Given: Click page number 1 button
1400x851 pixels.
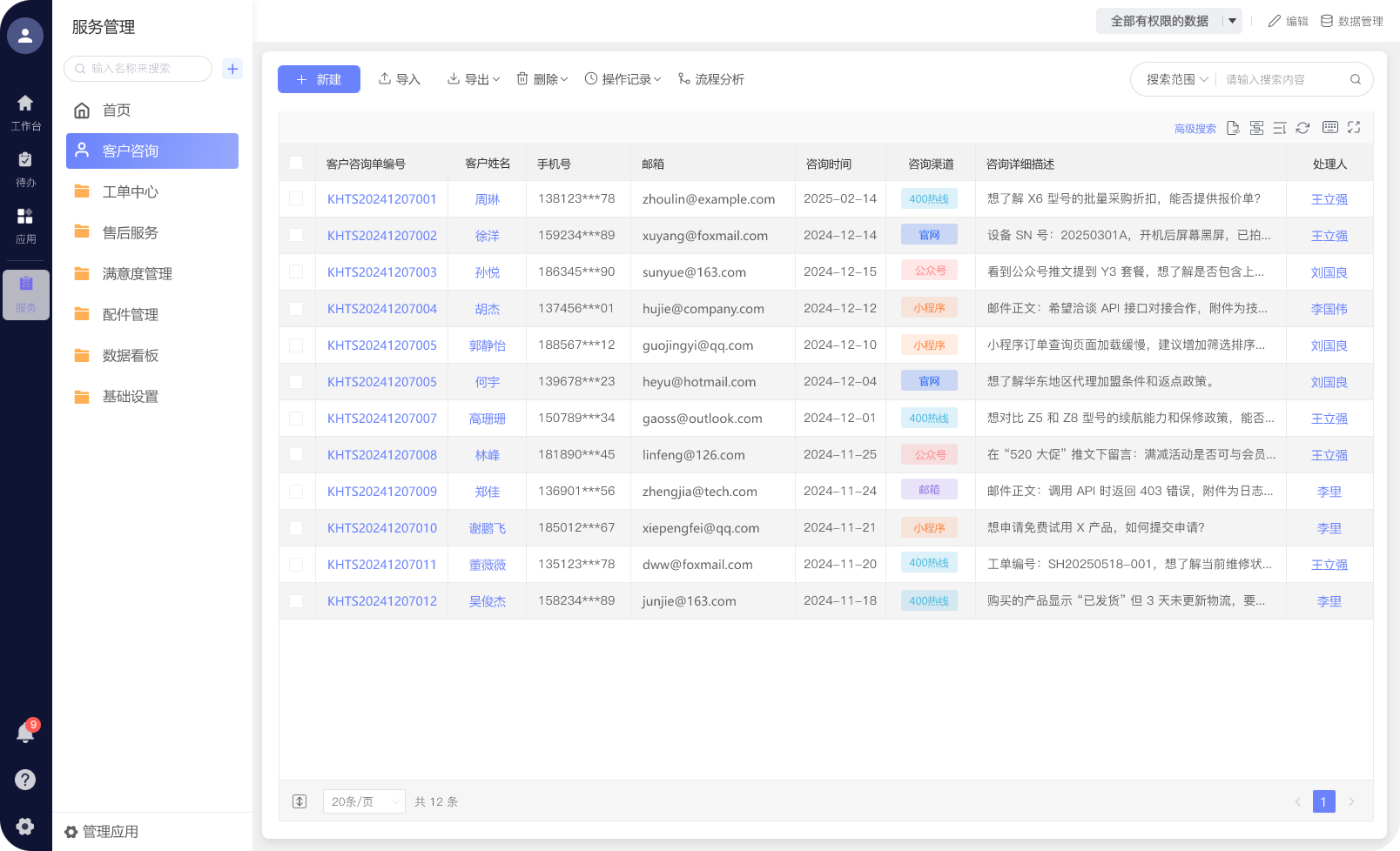Looking at the screenshot, I should point(1323,801).
